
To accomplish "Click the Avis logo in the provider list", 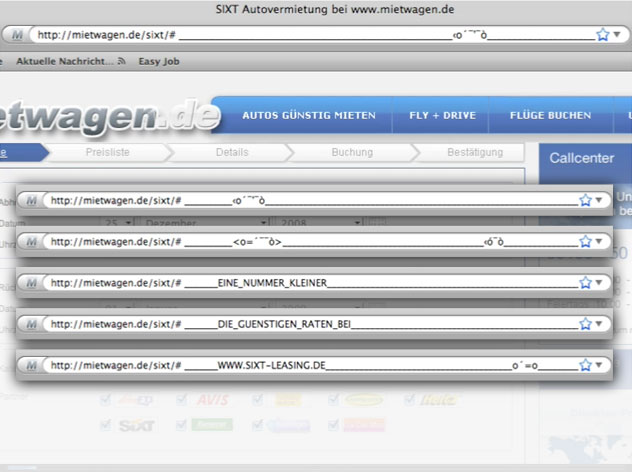I will pyautogui.click(x=212, y=400).
